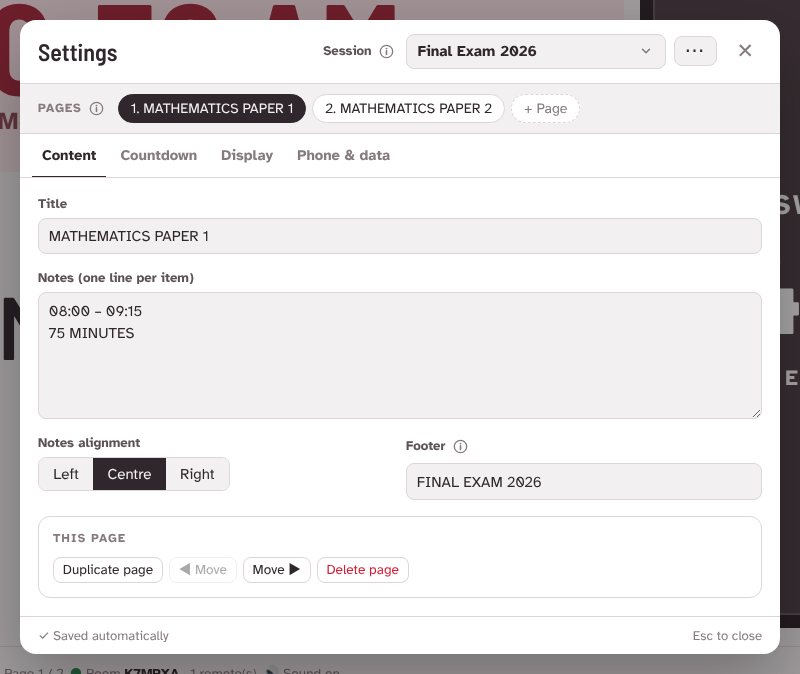Click the Title input field
800x674 pixels.
pyautogui.click(x=399, y=236)
